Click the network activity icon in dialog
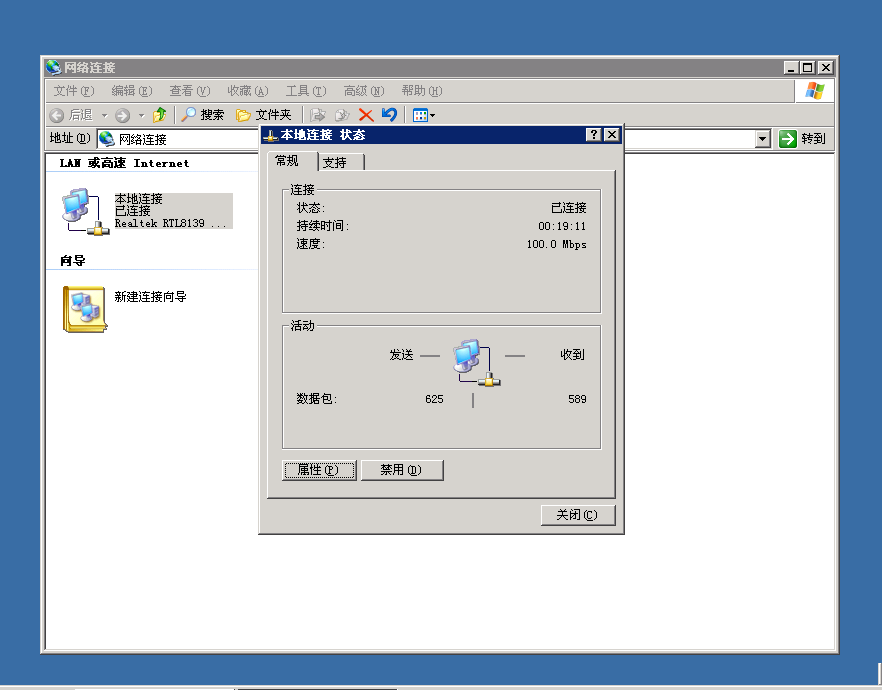 pos(476,363)
